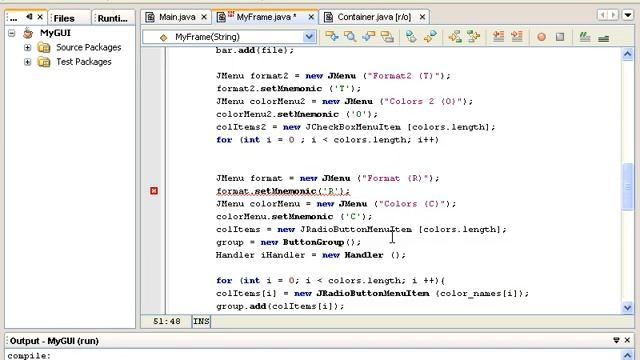The width and height of the screenshot is (640, 360).
Task: Click the 'group.add(colItems[i]);' line
Action: coord(280,306)
